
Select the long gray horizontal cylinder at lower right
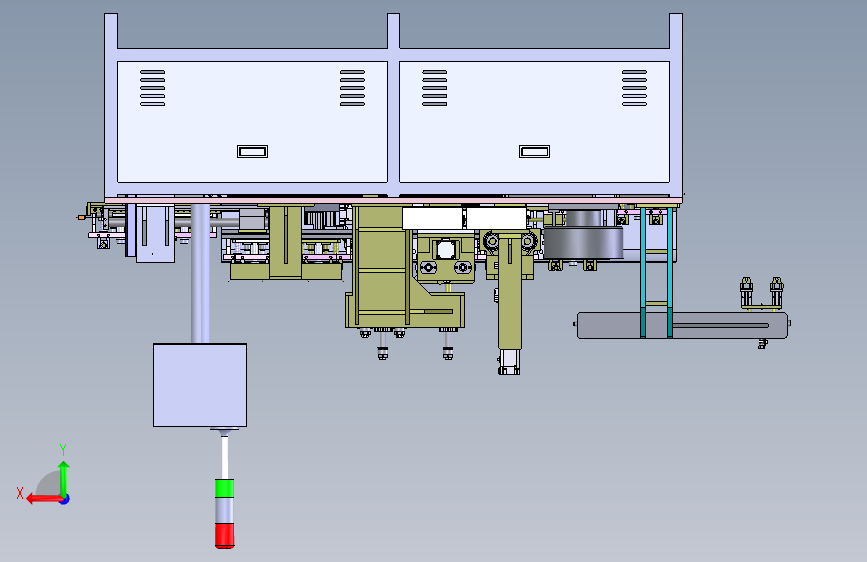coord(682,325)
